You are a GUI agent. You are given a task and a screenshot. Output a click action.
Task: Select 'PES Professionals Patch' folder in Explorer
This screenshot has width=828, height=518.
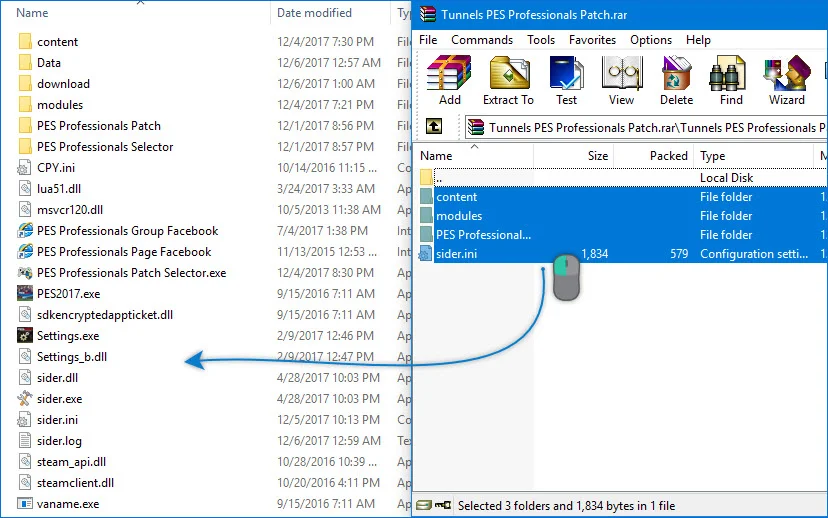click(x=99, y=126)
